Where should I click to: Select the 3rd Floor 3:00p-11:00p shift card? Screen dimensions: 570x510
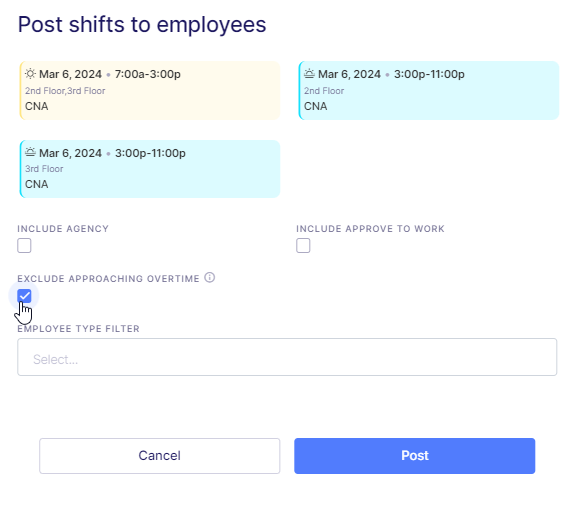[150, 169]
